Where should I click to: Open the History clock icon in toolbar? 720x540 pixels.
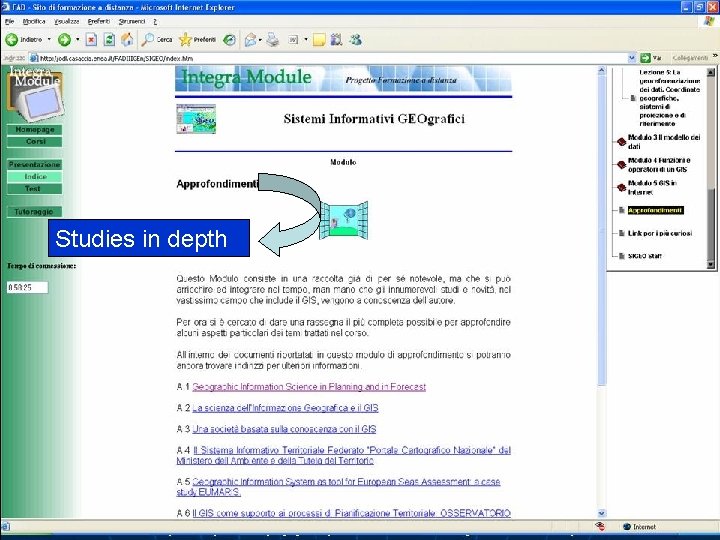229,40
